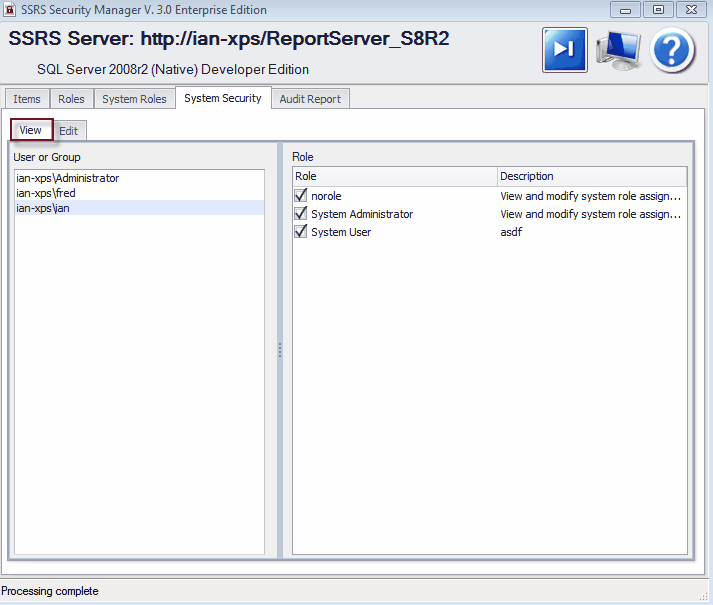The width and height of the screenshot is (713, 605).
Task: Click the padlock app icon in title bar
Action: [x=10, y=10]
